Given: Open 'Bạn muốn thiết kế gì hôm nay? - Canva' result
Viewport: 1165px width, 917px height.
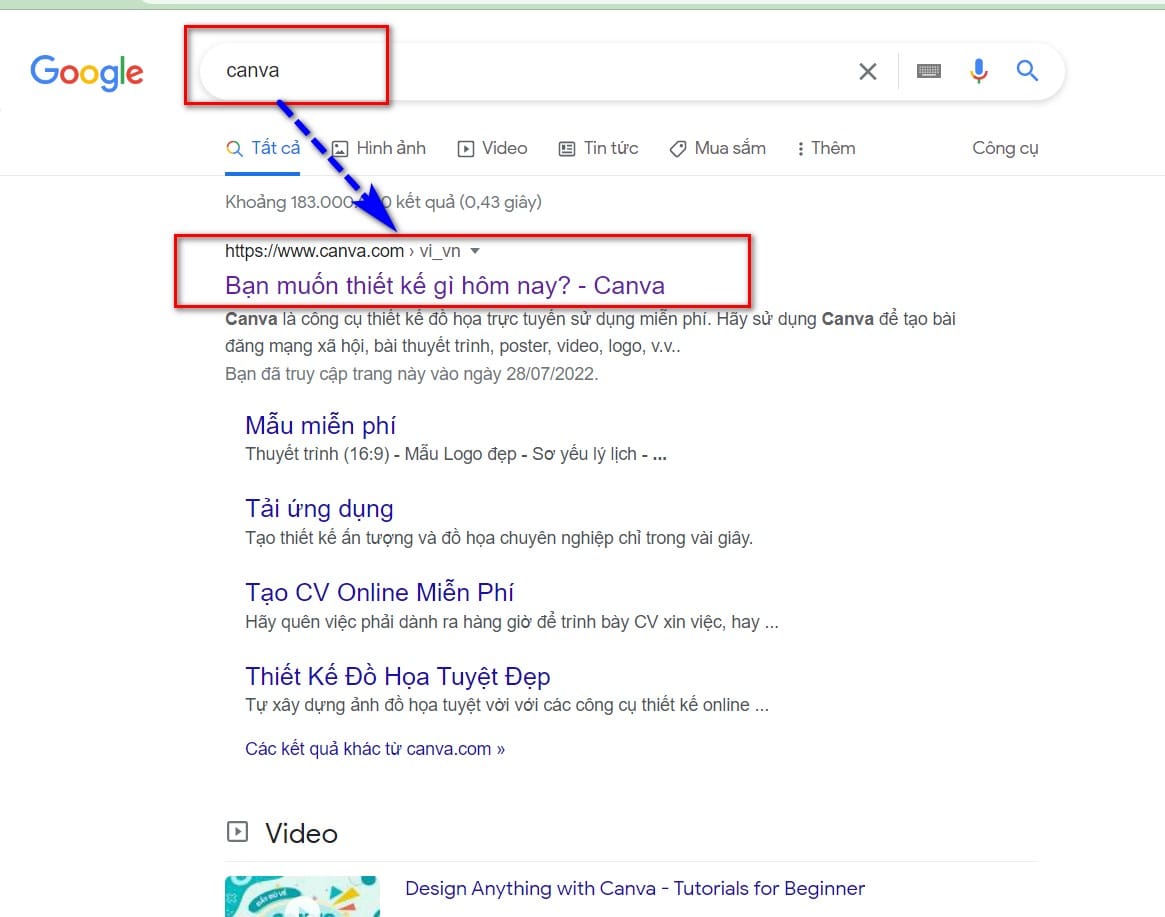Looking at the screenshot, I should (x=445, y=285).
